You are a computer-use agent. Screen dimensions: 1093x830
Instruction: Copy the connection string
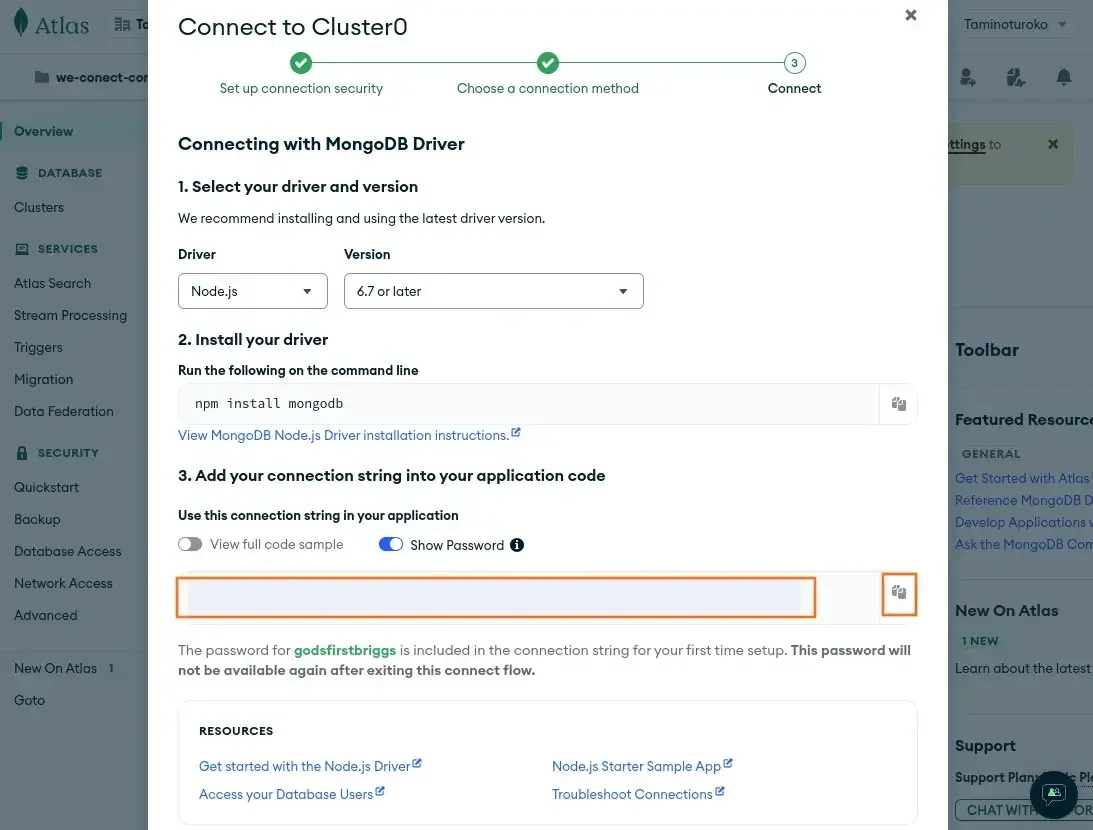(x=898, y=593)
